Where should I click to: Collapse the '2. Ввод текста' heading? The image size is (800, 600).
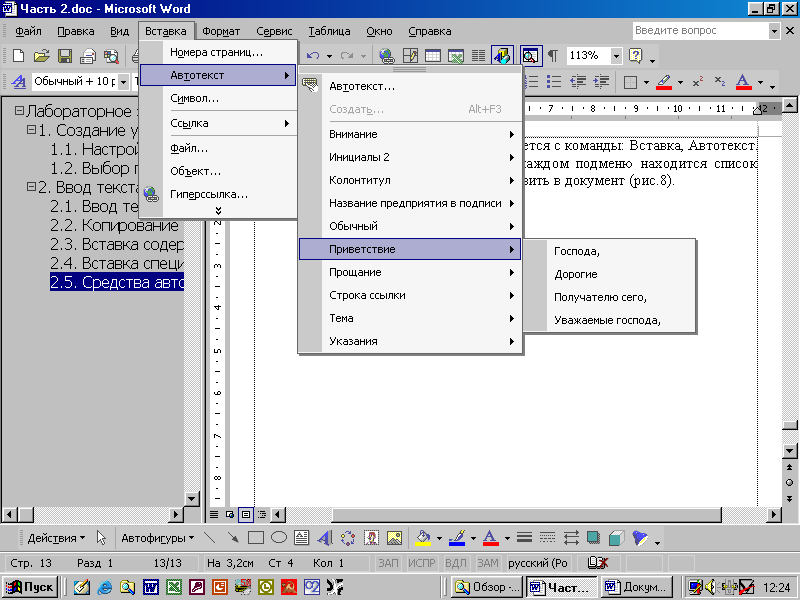click(x=31, y=187)
